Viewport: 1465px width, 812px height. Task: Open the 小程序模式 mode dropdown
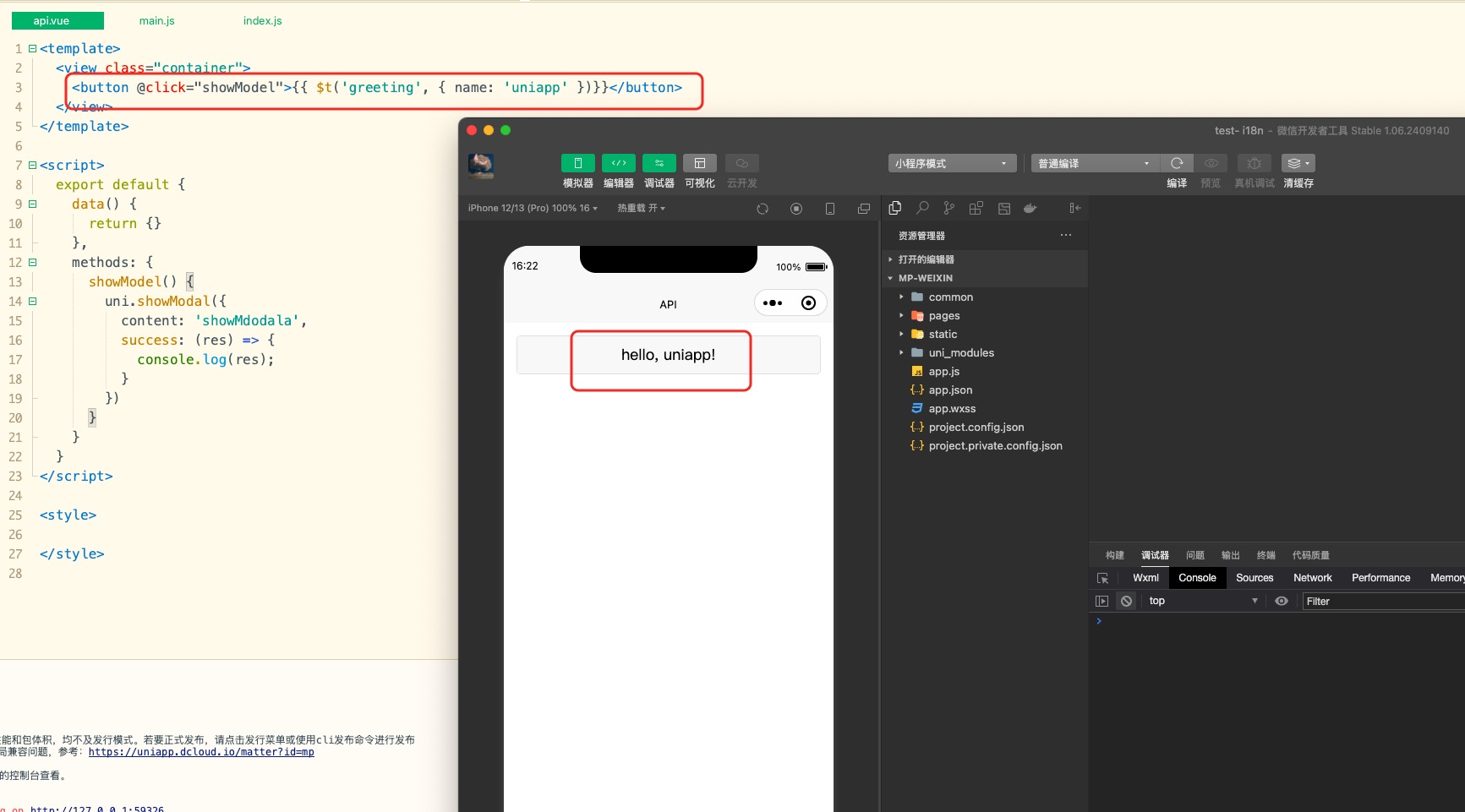pos(952,163)
